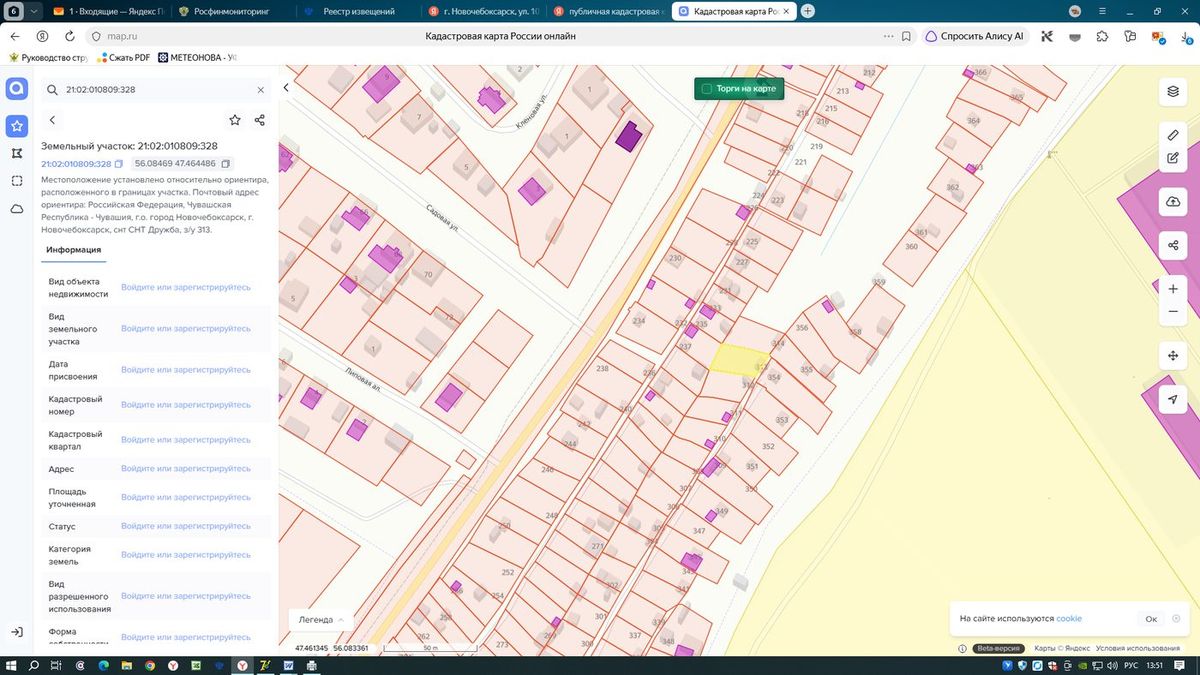
Task: Open the 'Руководство стр' bookmark
Action: click(x=50, y=57)
